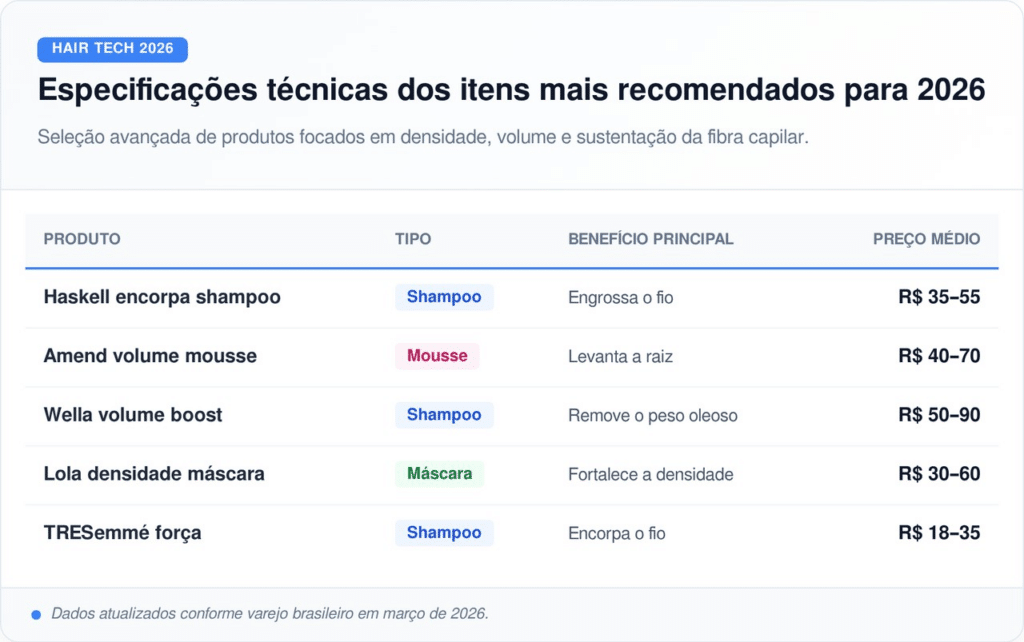Screen dimensions: 1024x642
Task: Click the R$ 18–35 price
Action: pos(939,533)
